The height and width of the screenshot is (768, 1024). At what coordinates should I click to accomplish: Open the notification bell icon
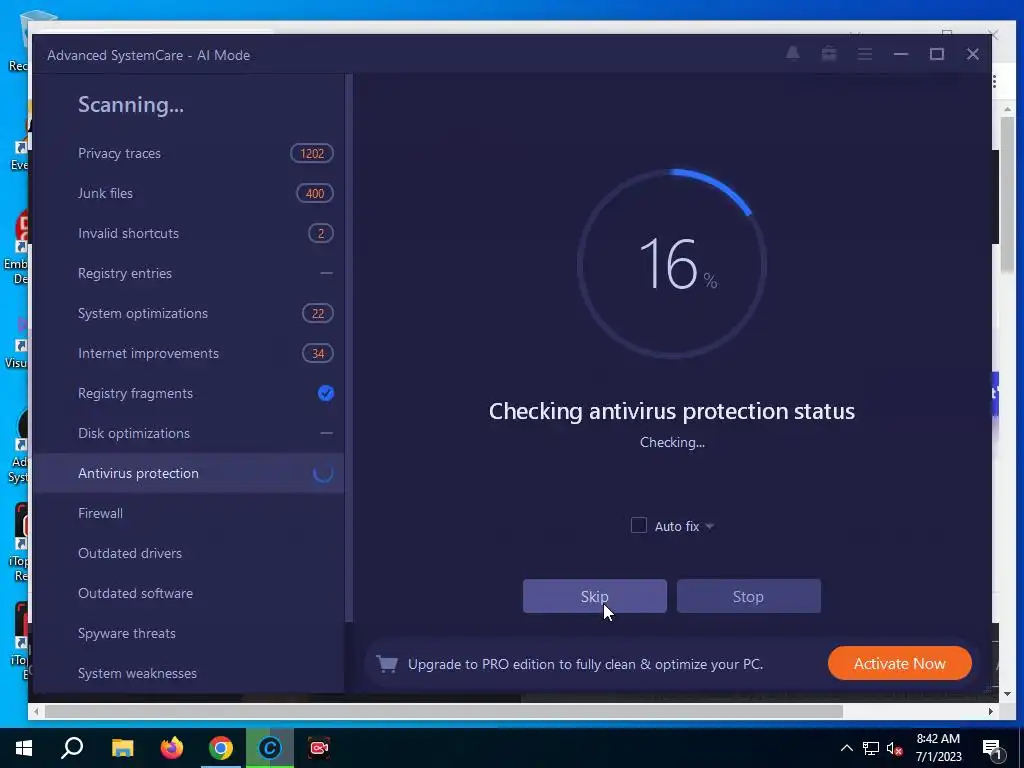(792, 54)
